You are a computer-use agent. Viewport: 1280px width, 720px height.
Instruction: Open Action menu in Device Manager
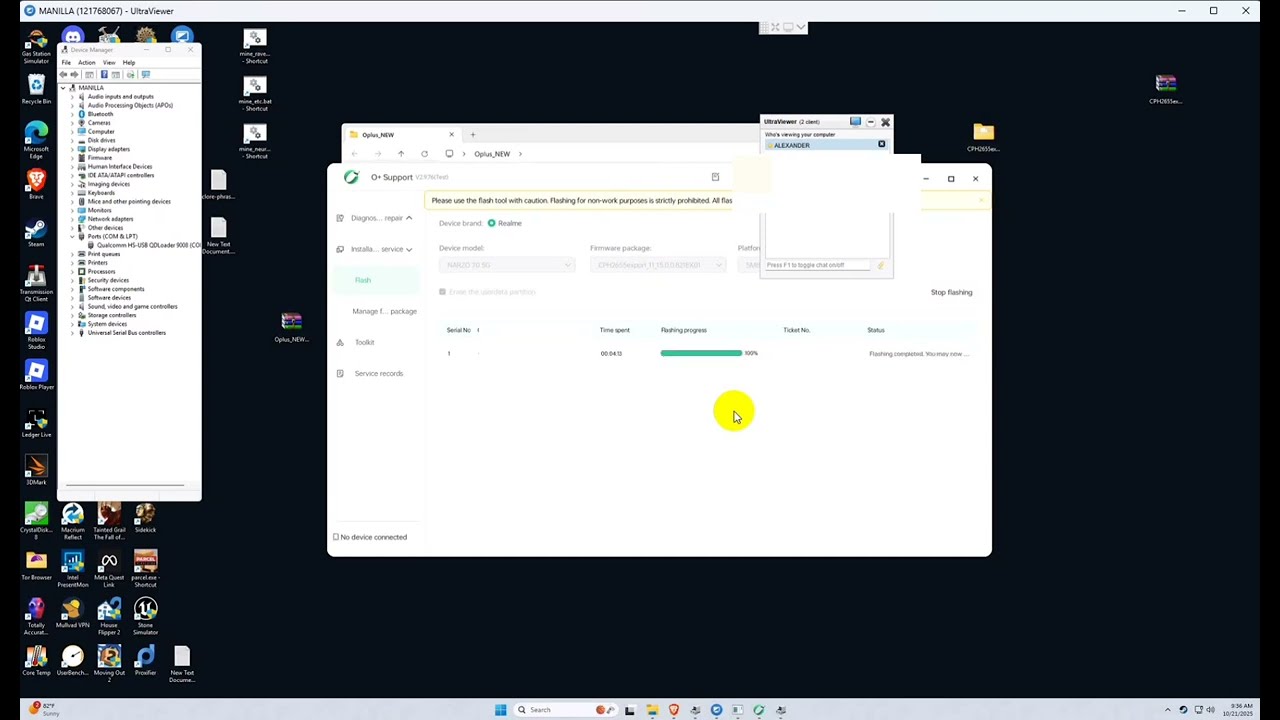coord(87,62)
